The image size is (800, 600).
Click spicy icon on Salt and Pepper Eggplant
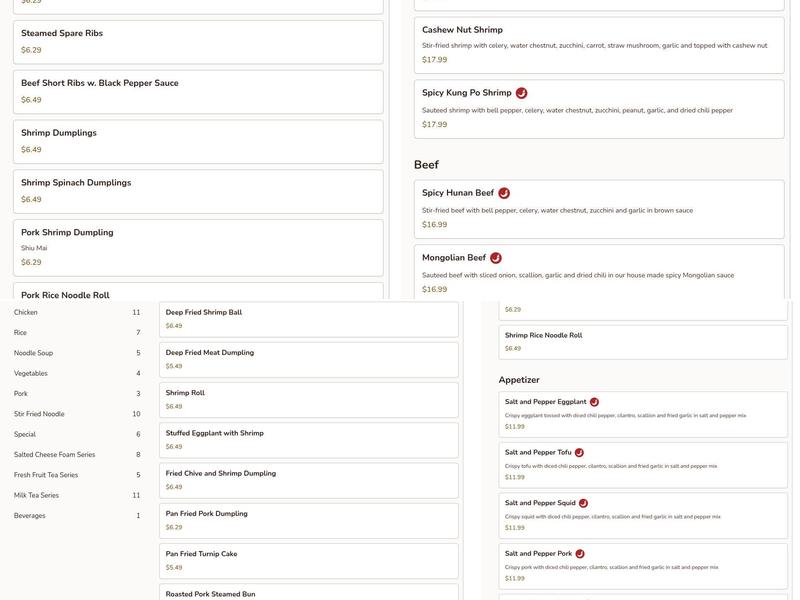594,402
